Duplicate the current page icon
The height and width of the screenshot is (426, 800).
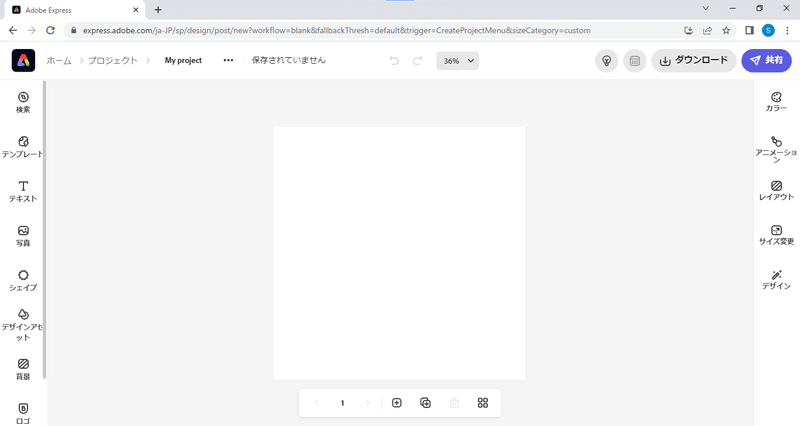[x=425, y=403]
